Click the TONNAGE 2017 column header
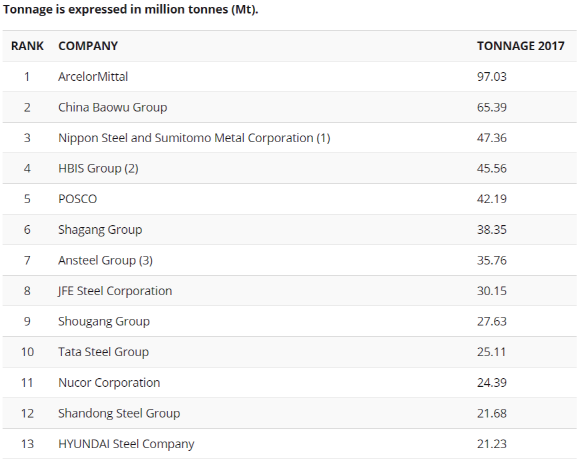The image size is (580, 459). tap(520, 46)
